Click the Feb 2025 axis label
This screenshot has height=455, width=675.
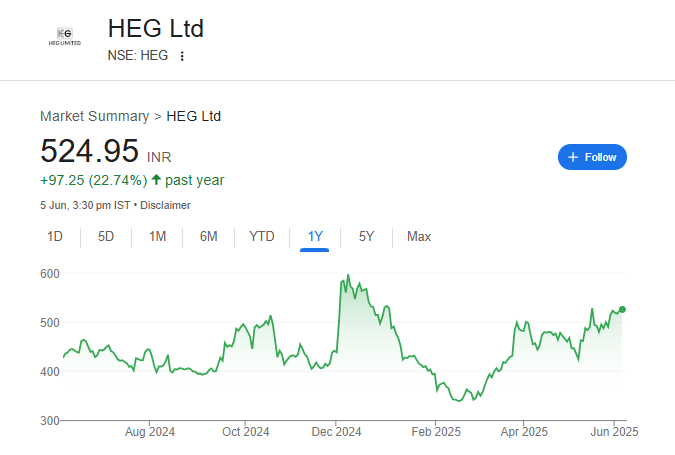(436, 432)
